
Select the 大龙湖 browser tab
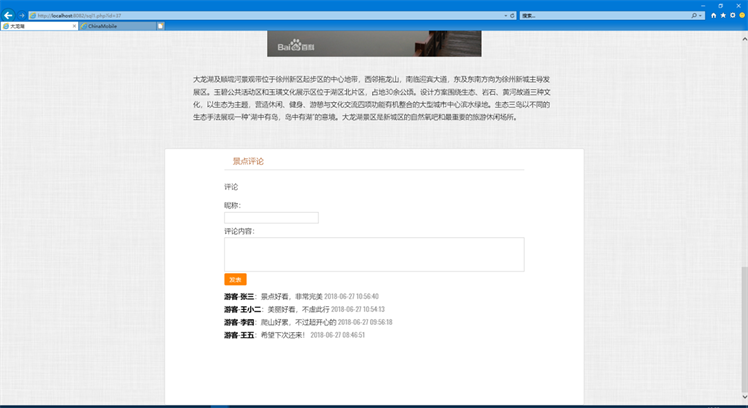(35, 26)
